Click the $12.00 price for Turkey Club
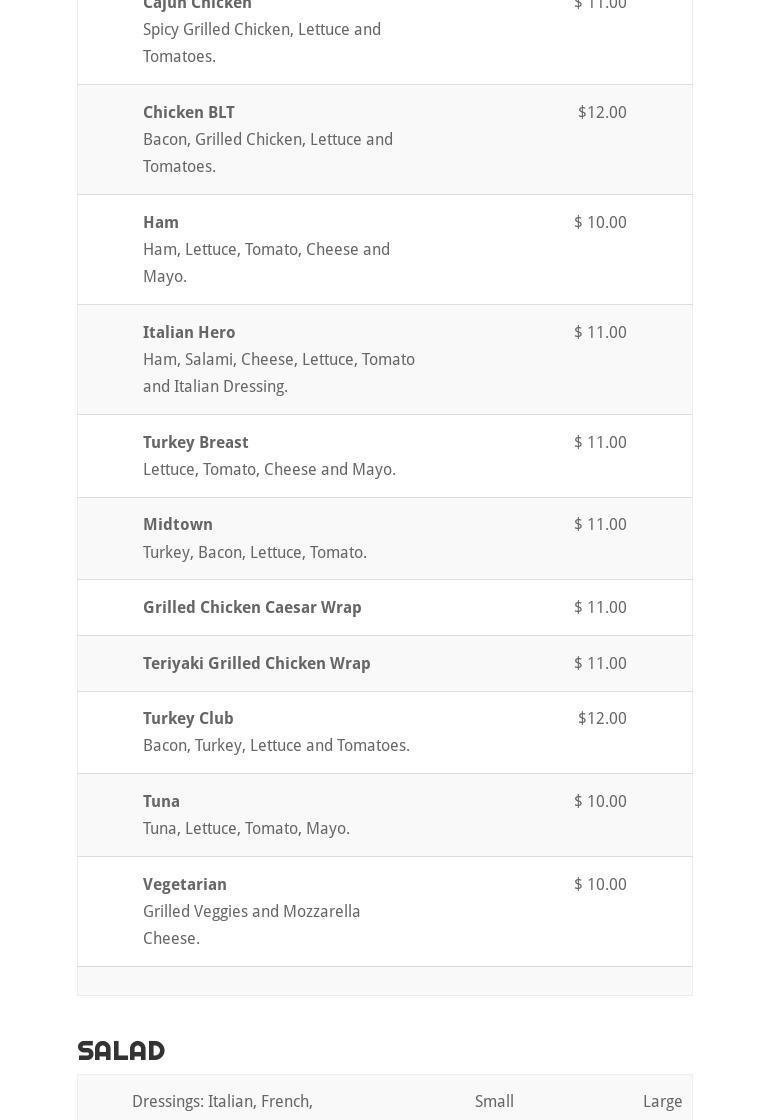 [602, 718]
